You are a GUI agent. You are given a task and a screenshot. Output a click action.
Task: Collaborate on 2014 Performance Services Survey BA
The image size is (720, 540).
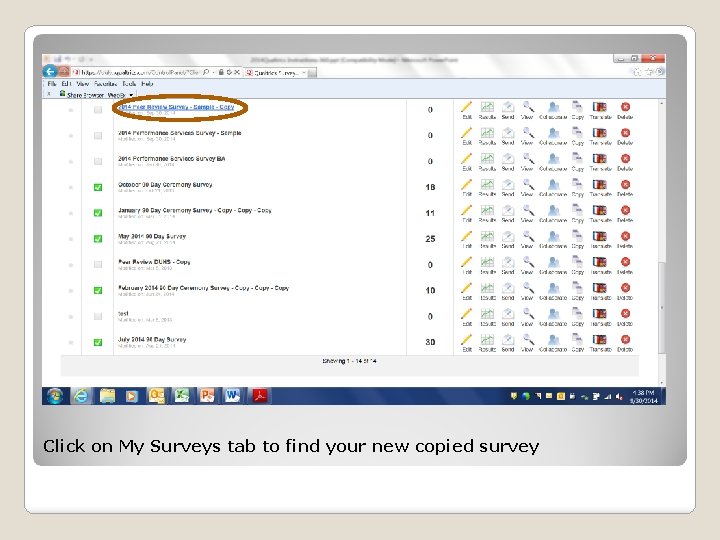(553, 162)
